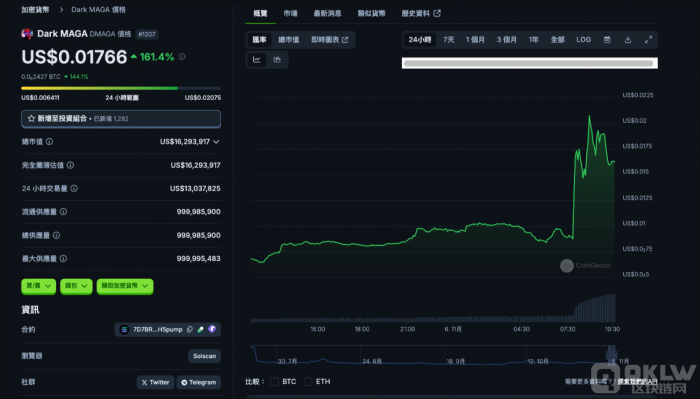Select the 總市值 chart mode

tap(289, 40)
